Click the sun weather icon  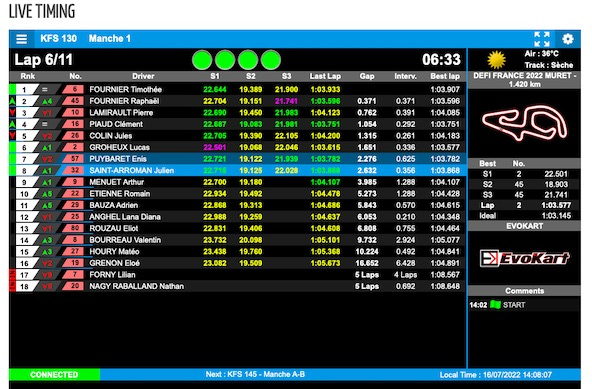496,60
